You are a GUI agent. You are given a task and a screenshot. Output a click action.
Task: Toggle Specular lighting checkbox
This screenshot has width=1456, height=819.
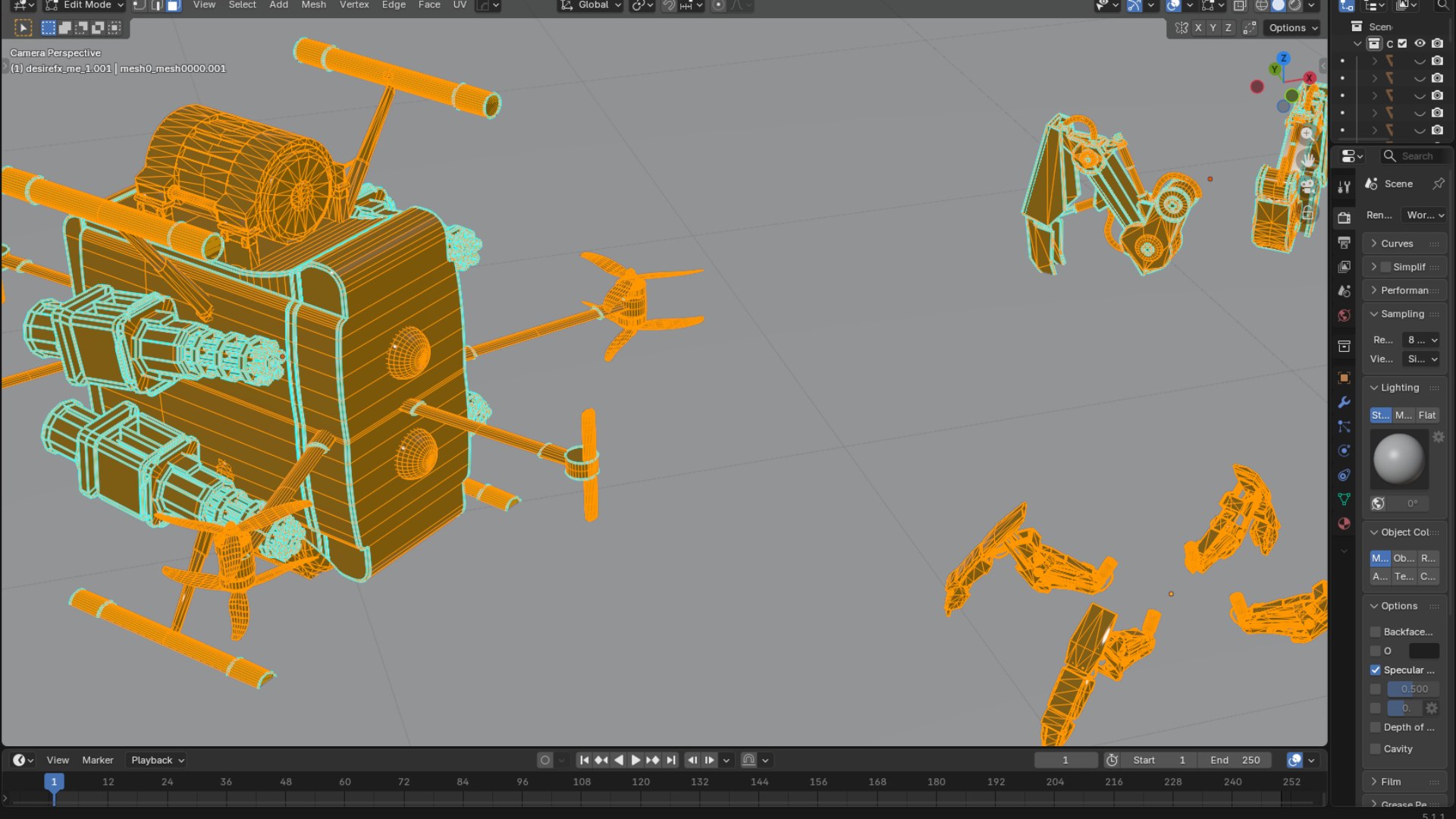pyautogui.click(x=1375, y=670)
